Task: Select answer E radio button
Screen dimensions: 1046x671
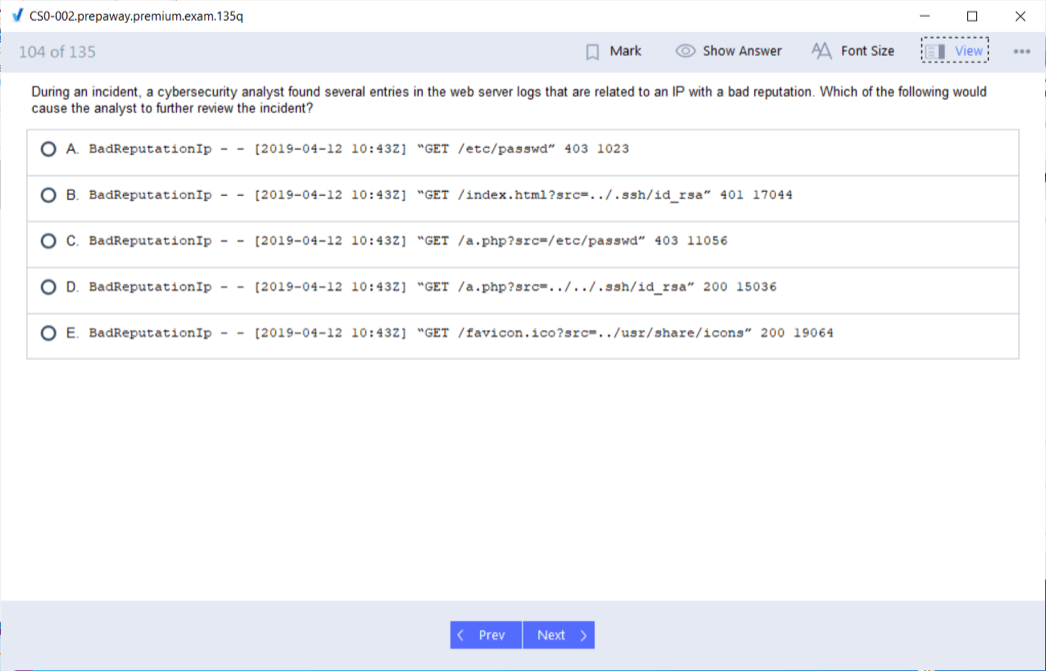Action: coord(48,333)
